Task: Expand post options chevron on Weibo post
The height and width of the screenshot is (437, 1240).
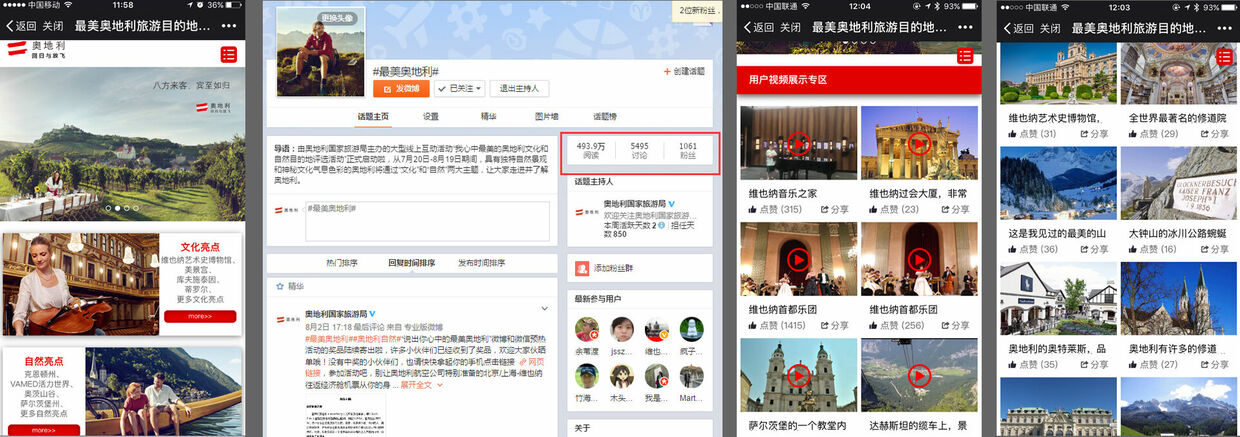Action: (544, 308)
